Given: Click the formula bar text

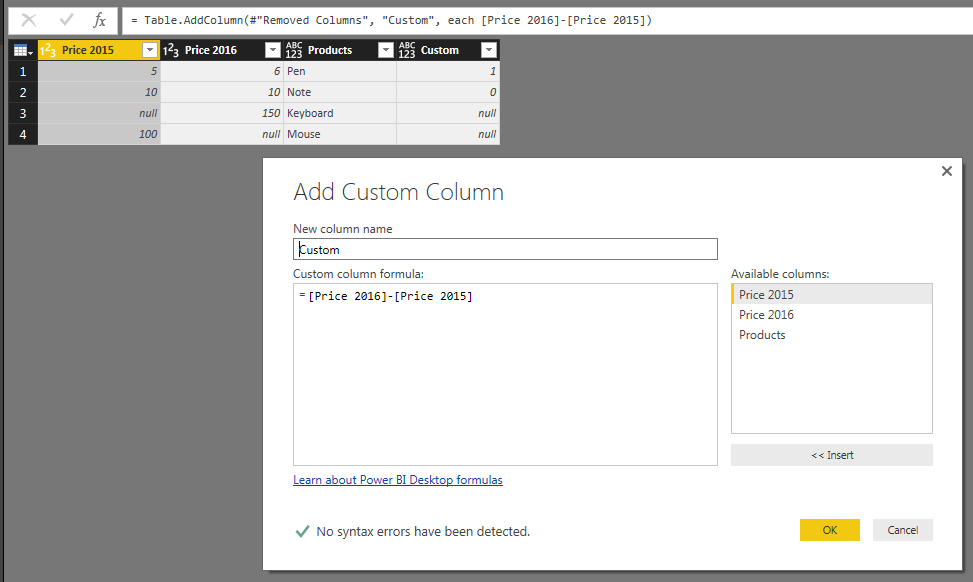Looking at the screenshot, I should pos(392,20).
